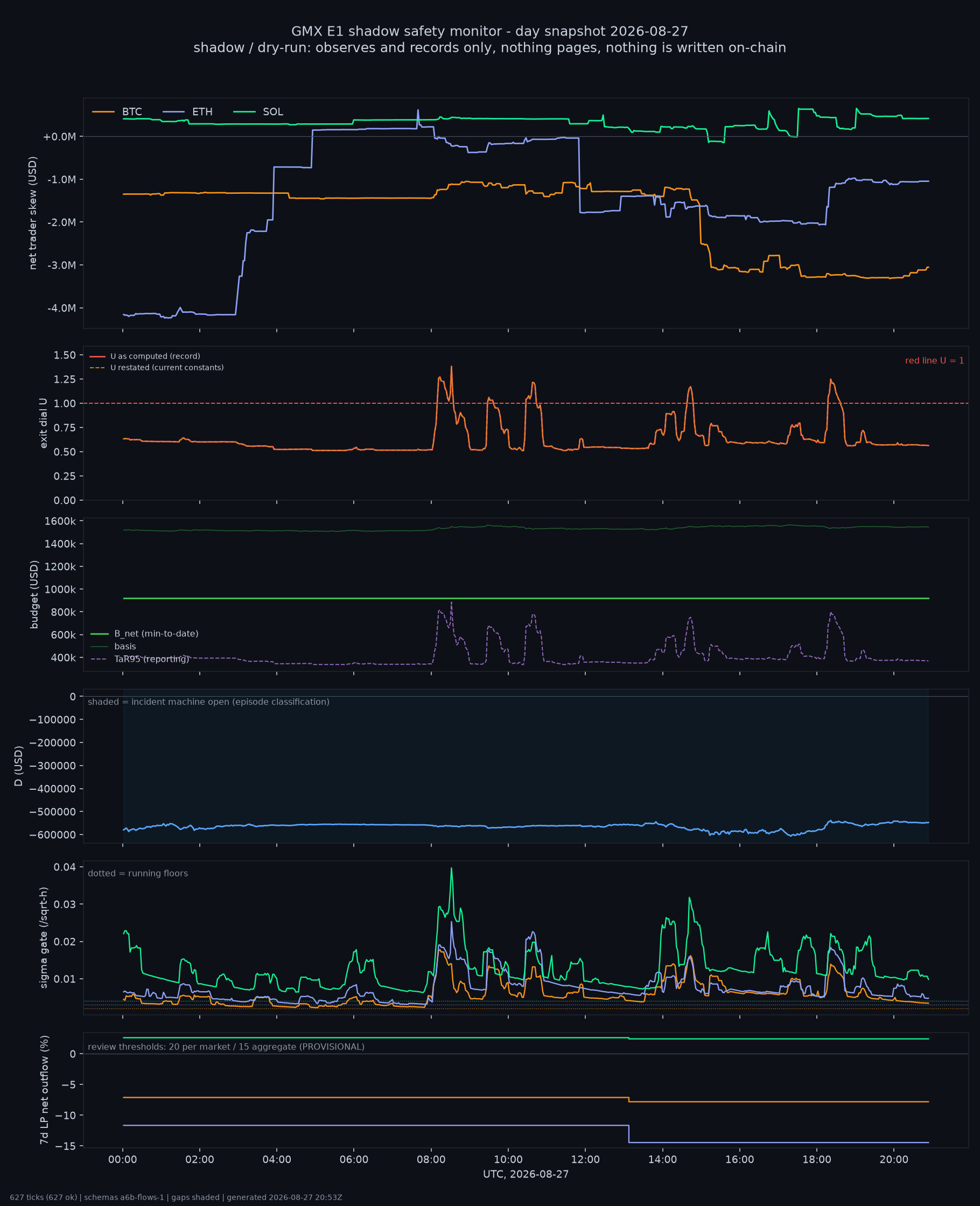Click 'shaded = incident machine open' note
This screenshot has width=980, height=1206.
(x=208, y=702)
